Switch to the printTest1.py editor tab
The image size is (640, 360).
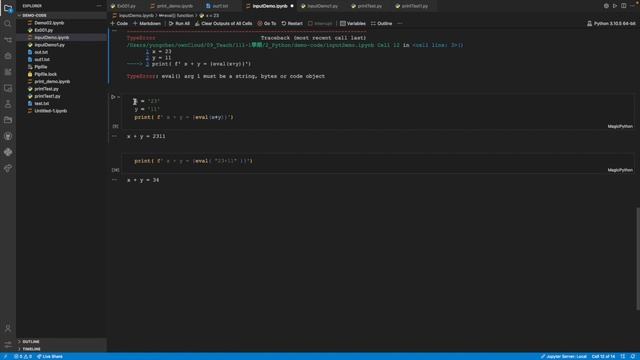(413, 6)
